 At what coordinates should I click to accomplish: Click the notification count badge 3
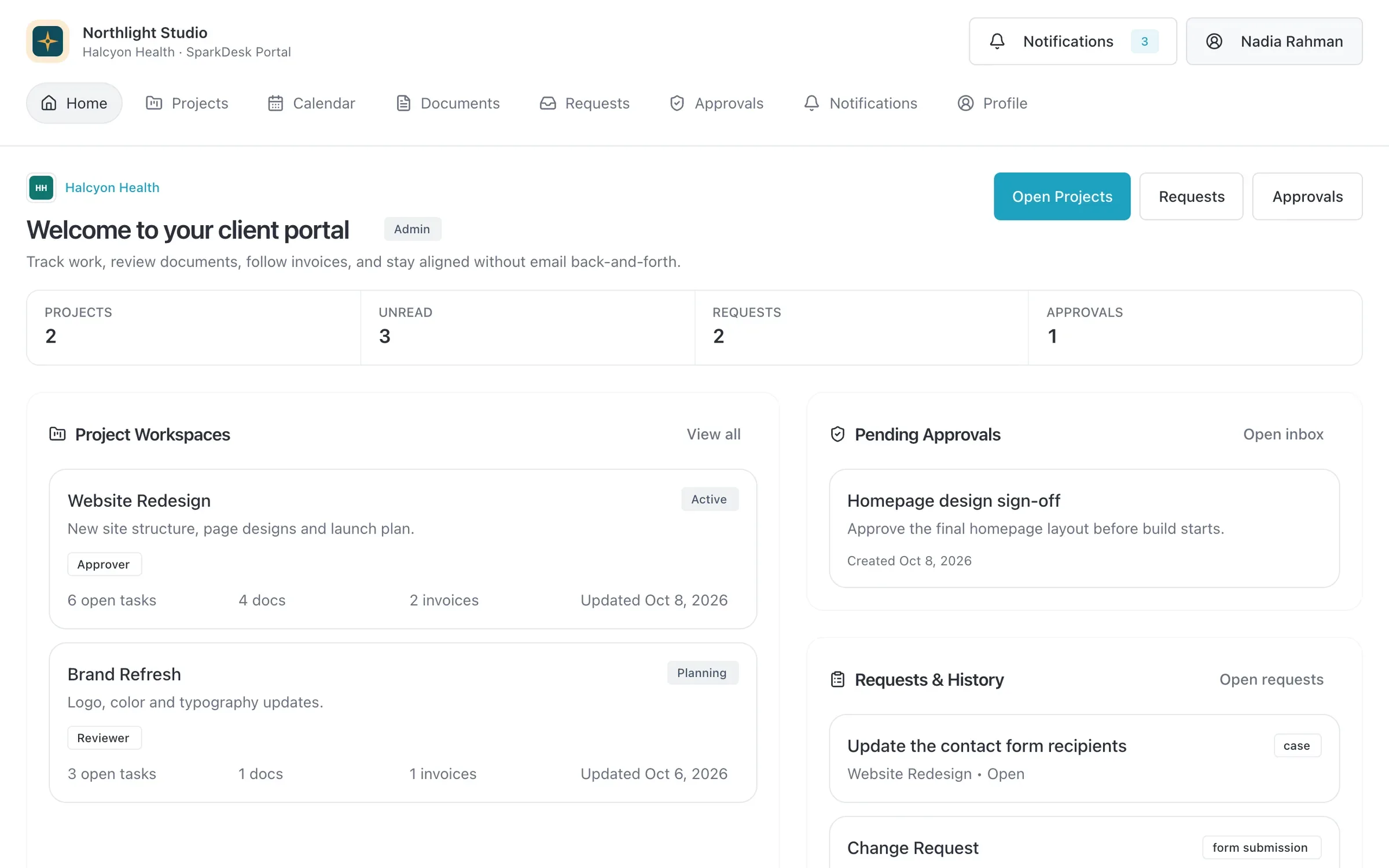1144,41
